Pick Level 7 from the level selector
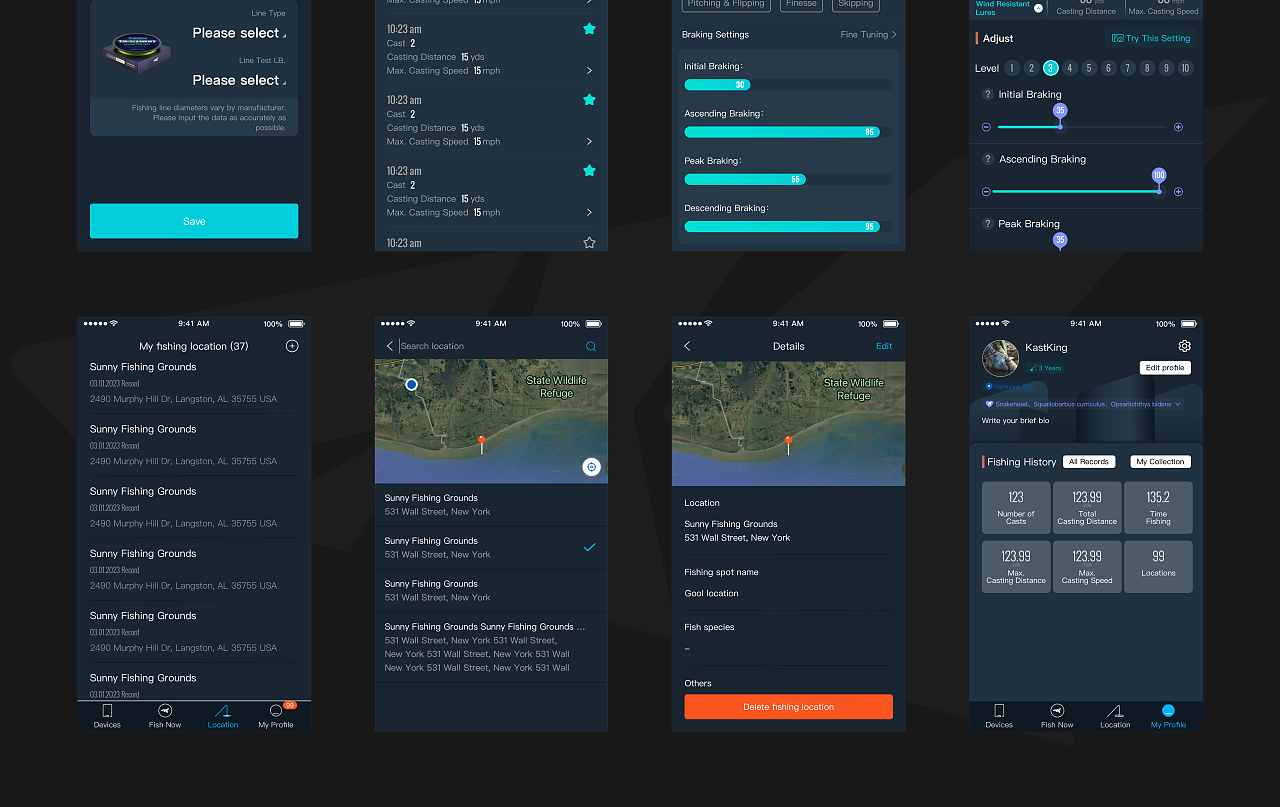1280x807 pixels. coord(1128,68)
